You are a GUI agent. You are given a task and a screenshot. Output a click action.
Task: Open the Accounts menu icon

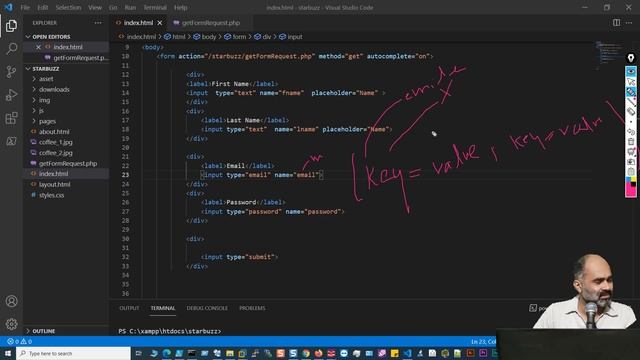click(x=11, y=301)
